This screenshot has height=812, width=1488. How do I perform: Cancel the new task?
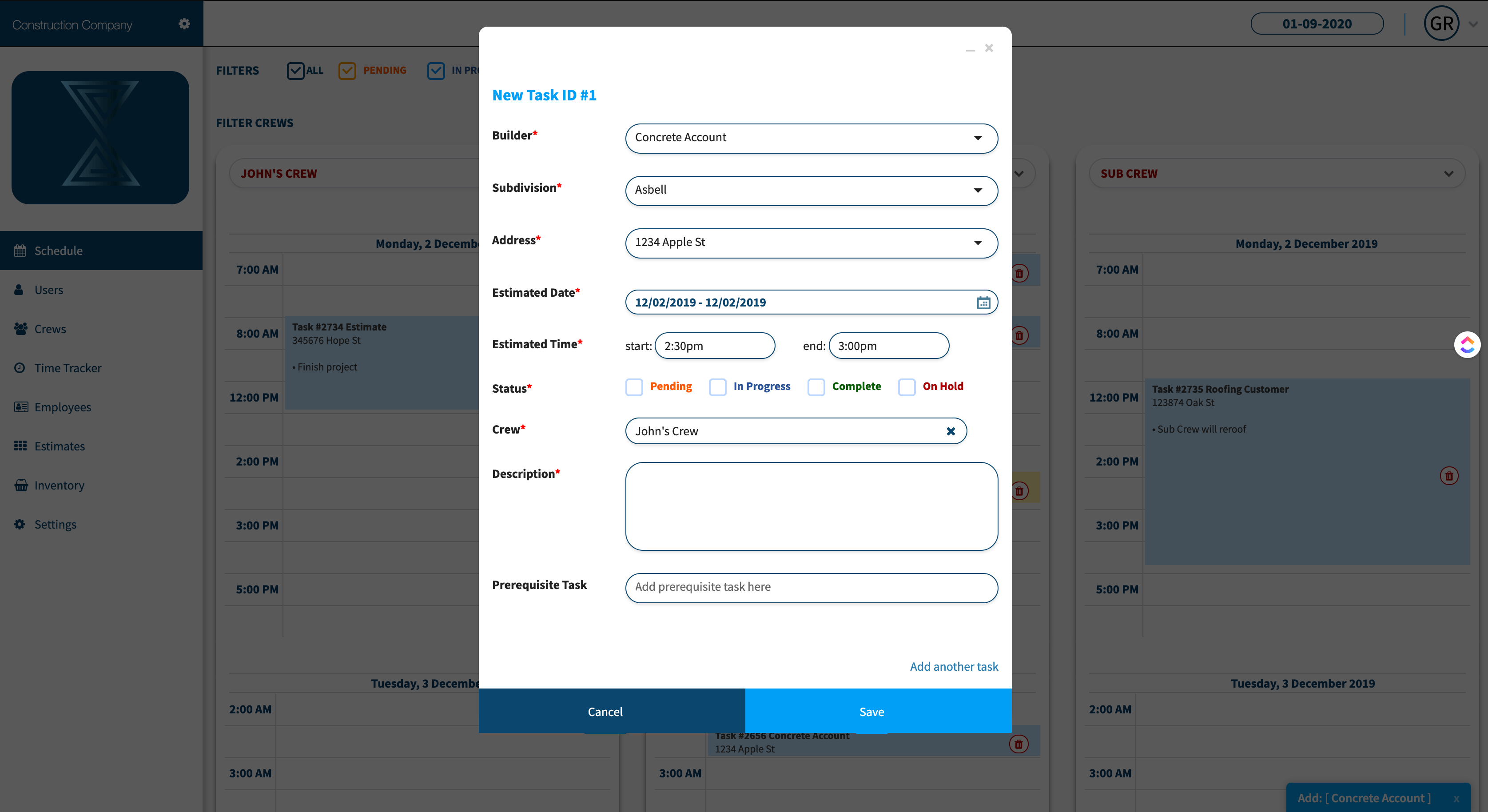pos(612,711)
